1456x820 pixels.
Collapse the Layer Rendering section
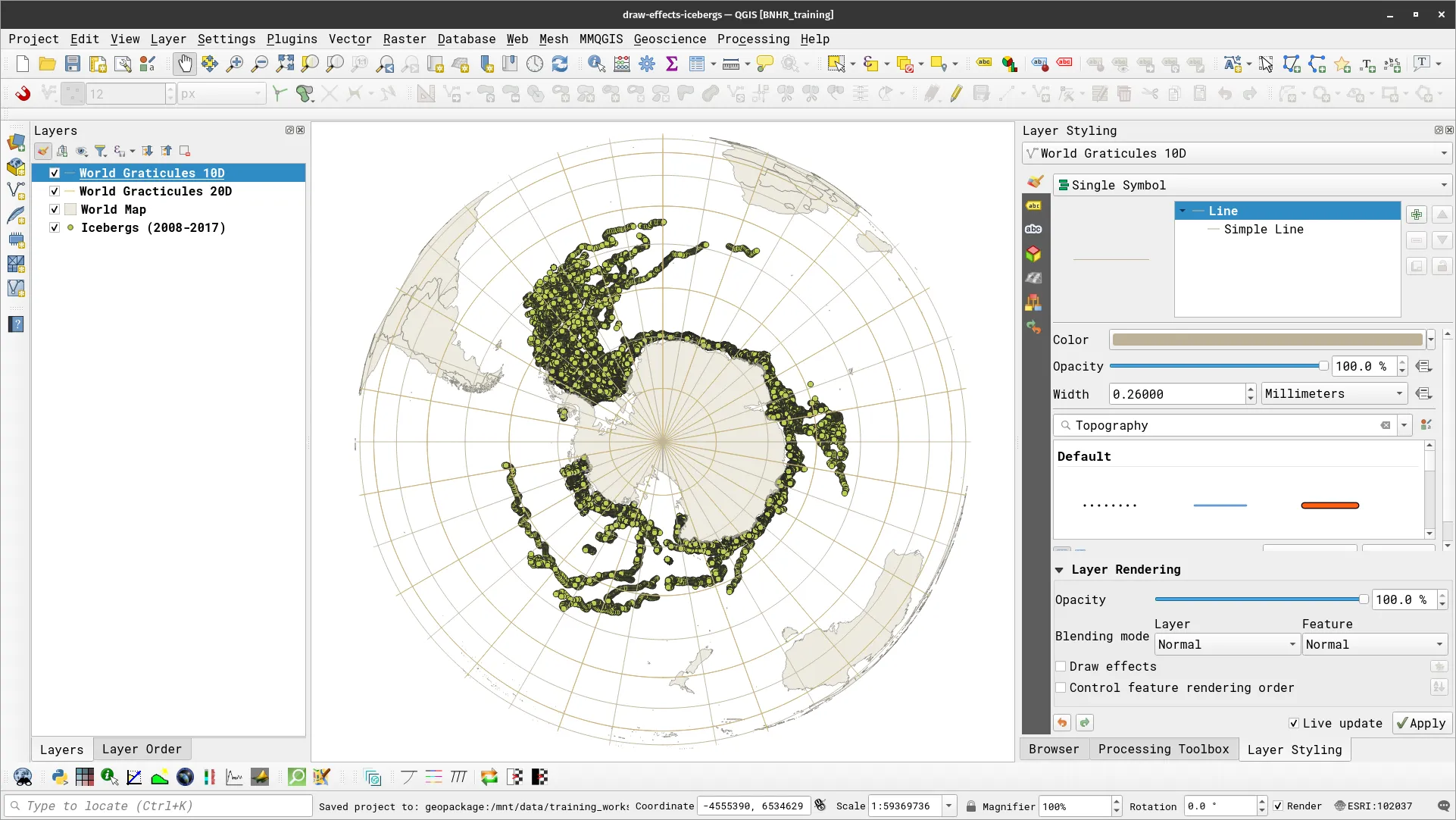1060,569
